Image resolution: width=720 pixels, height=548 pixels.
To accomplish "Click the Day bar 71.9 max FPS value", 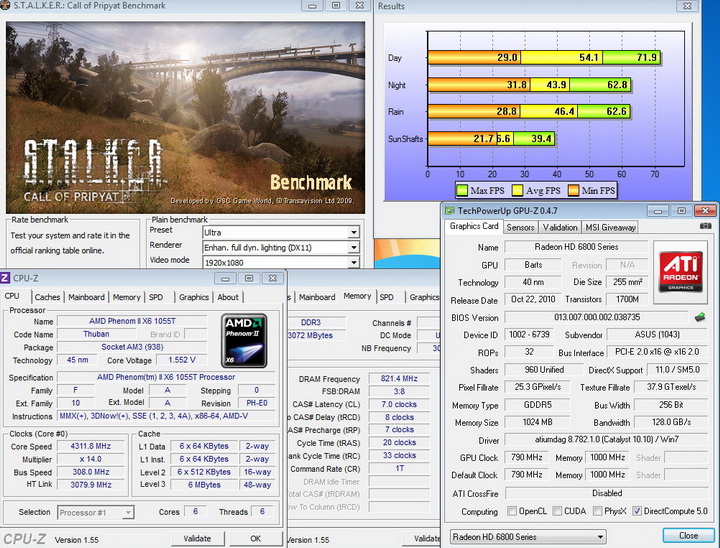I will [x=647, y=57].
